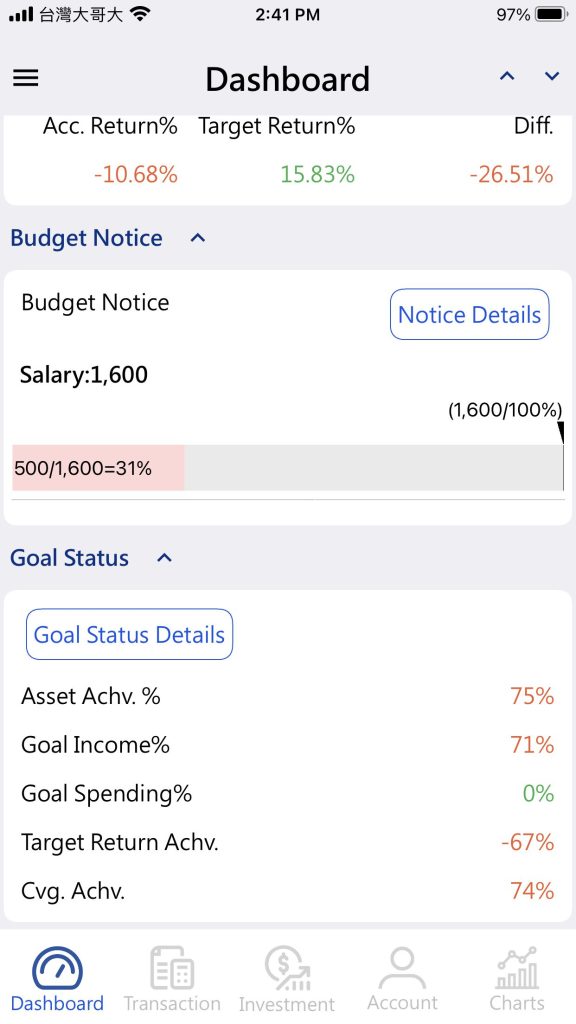Switch to the Transaction tab label

coord(172,1003)
